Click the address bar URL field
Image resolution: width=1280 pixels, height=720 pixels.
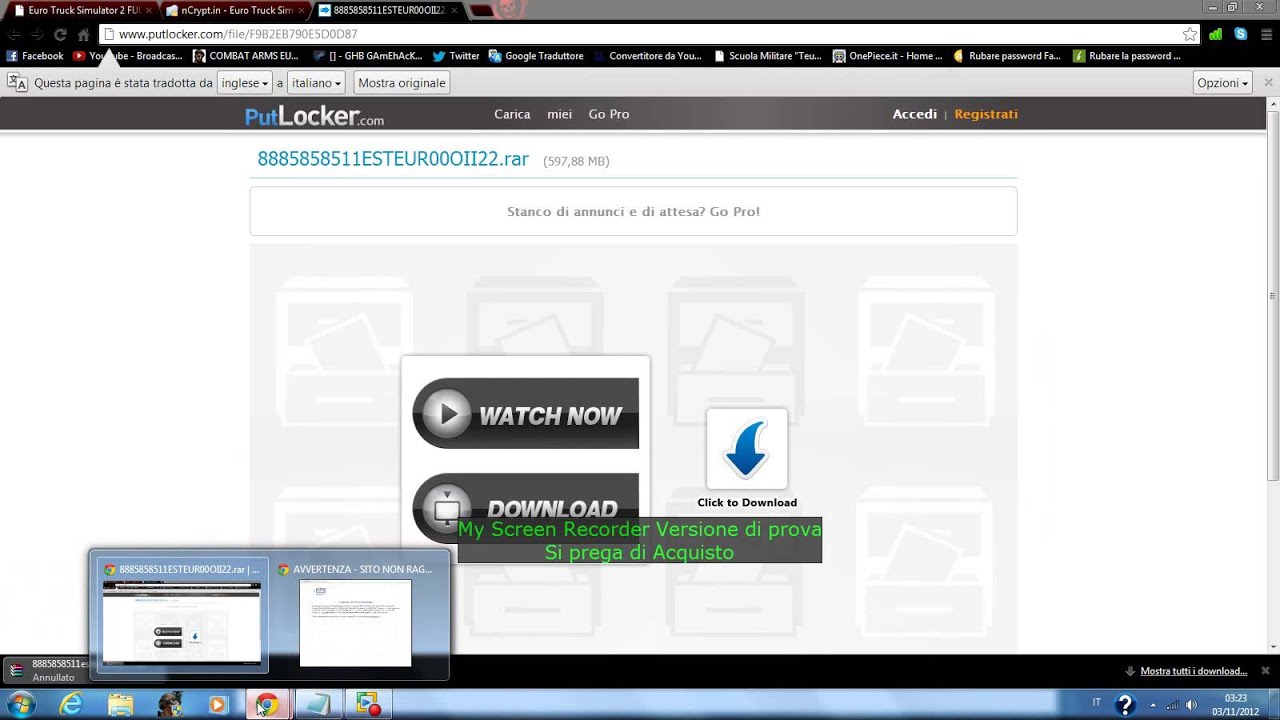[x=640, y=34]
